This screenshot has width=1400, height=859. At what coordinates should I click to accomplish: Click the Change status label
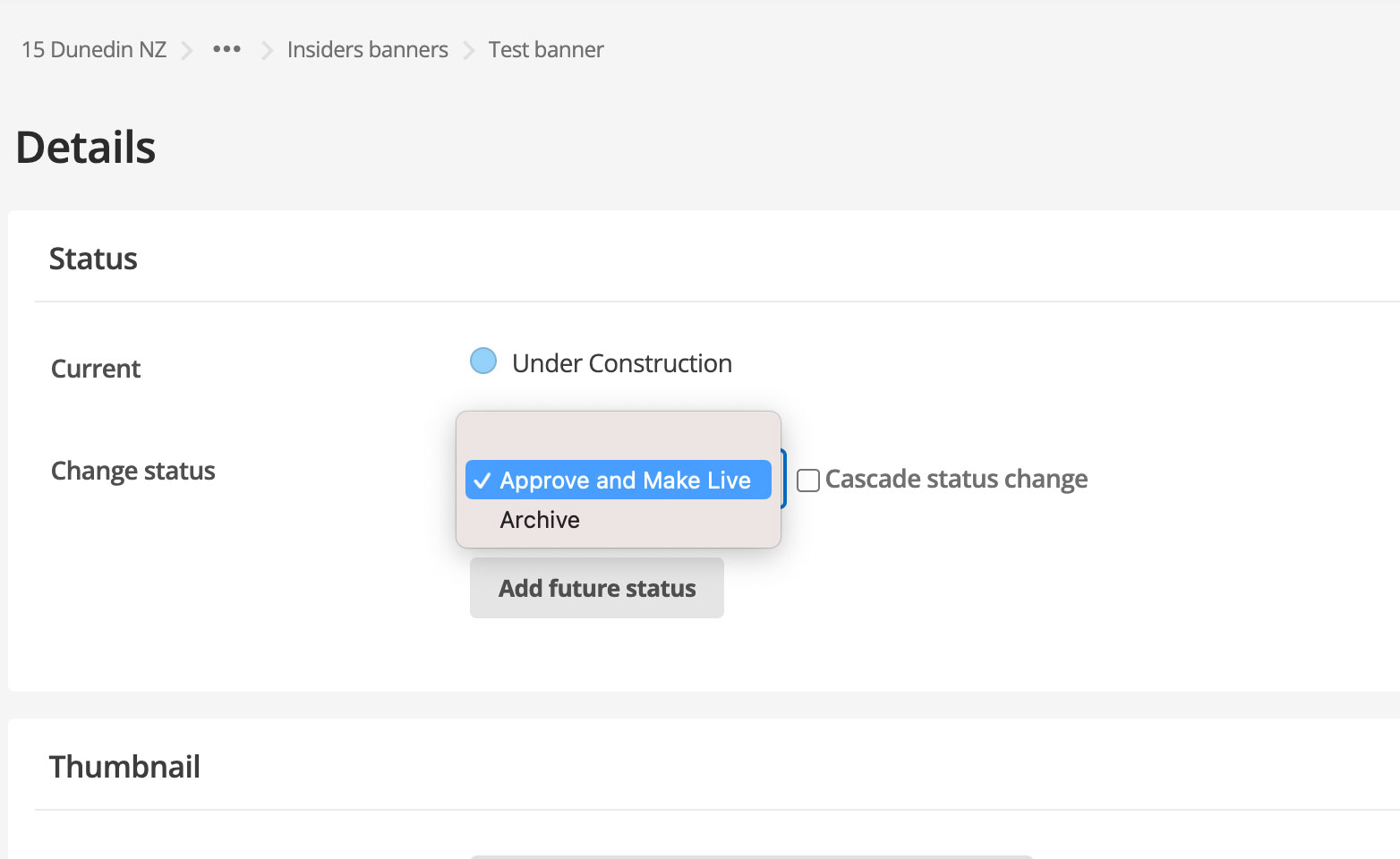pyautogui.click(x=133, y=471)
